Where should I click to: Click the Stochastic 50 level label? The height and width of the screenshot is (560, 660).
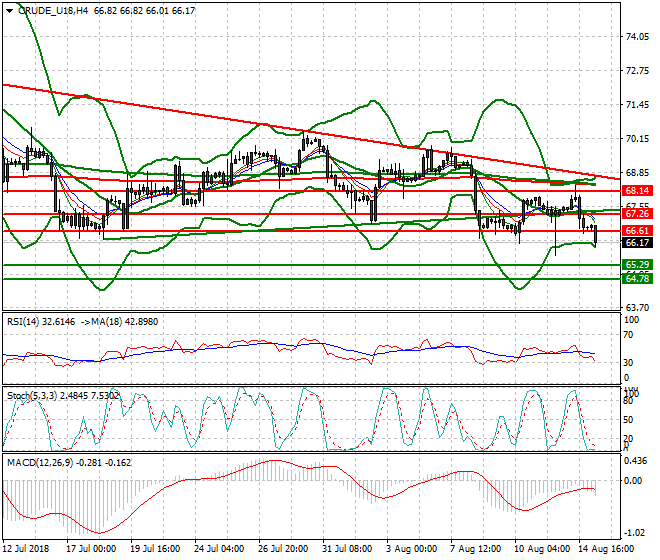(628, 420)
